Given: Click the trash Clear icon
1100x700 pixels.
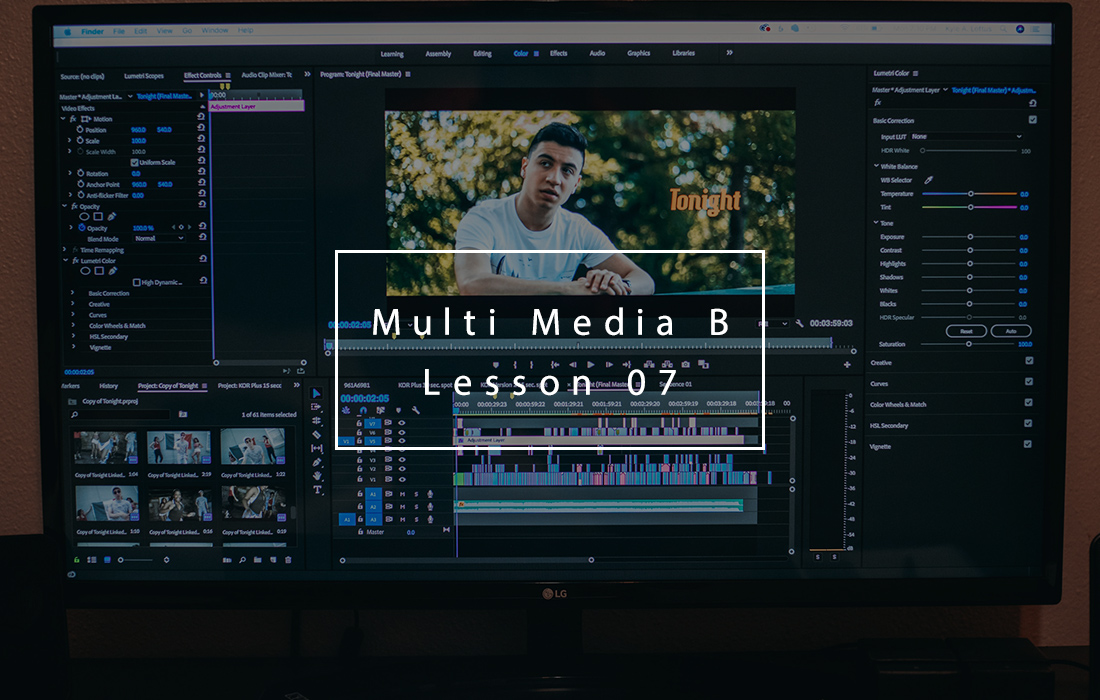Looking at the screenshot, I should pos(288,560).
